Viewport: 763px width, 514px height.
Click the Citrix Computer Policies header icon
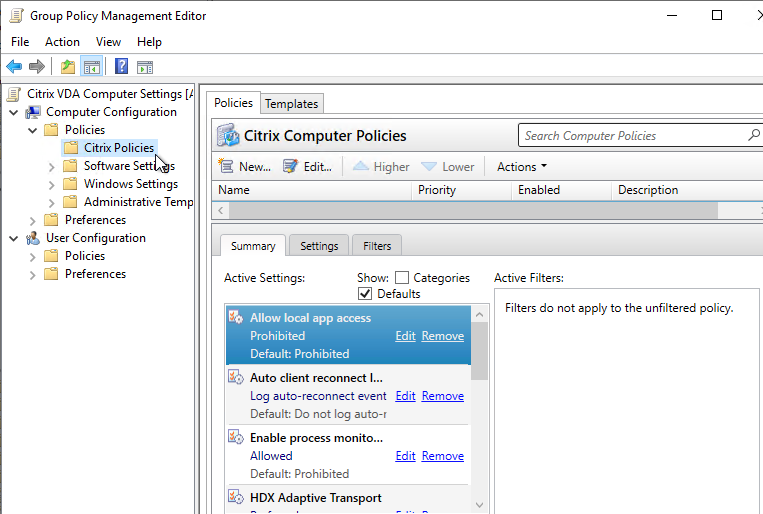(228, 135)
